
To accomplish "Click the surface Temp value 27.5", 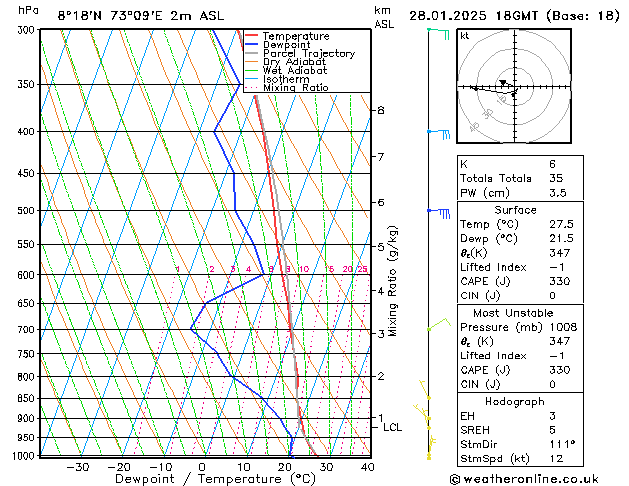I will pos(561,224).
